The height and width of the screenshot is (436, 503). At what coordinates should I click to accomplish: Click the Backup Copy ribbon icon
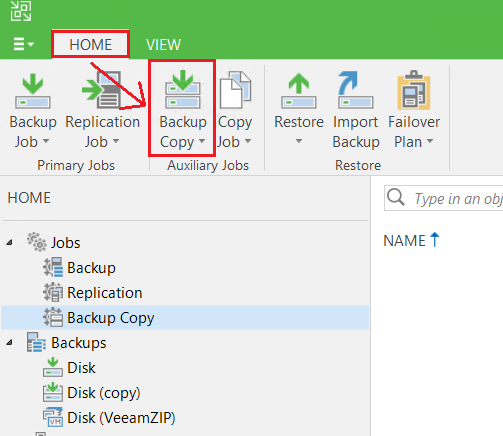[x=183, y=89]
